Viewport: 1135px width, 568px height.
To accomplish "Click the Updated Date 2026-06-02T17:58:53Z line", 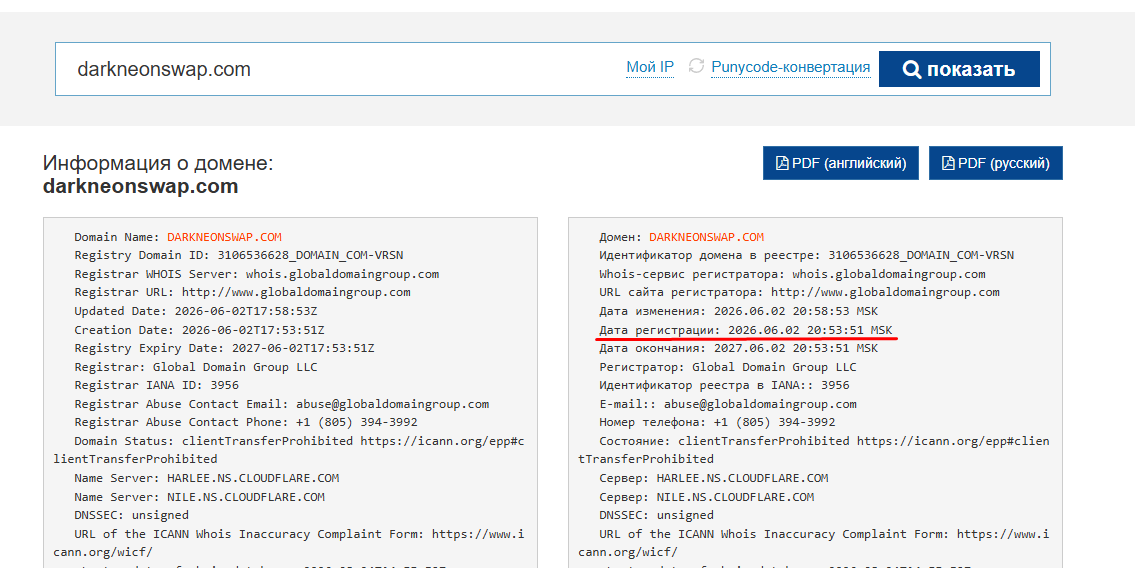I will (x=195, y=311).
